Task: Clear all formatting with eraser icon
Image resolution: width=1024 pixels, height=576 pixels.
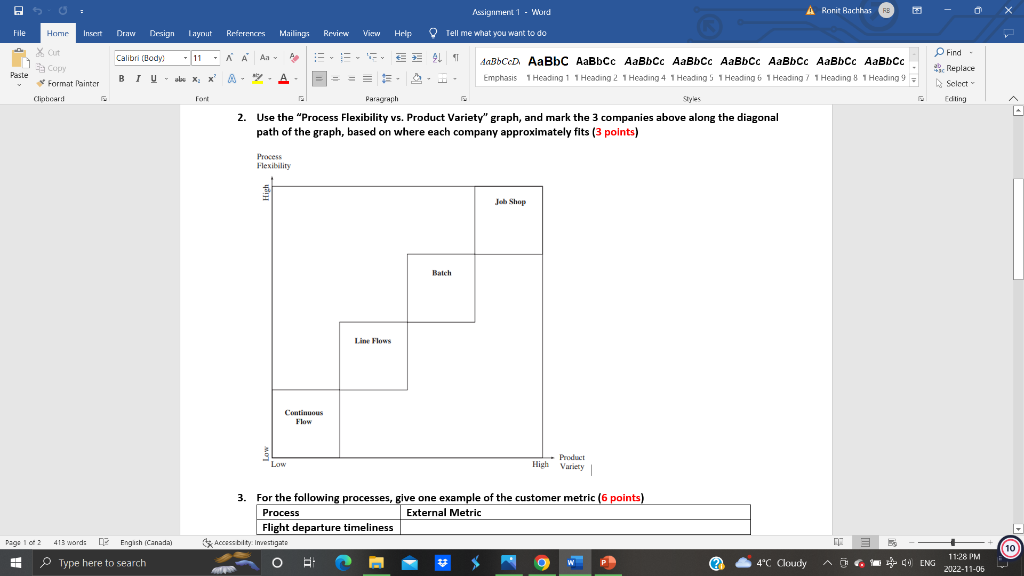Action: 295,57
